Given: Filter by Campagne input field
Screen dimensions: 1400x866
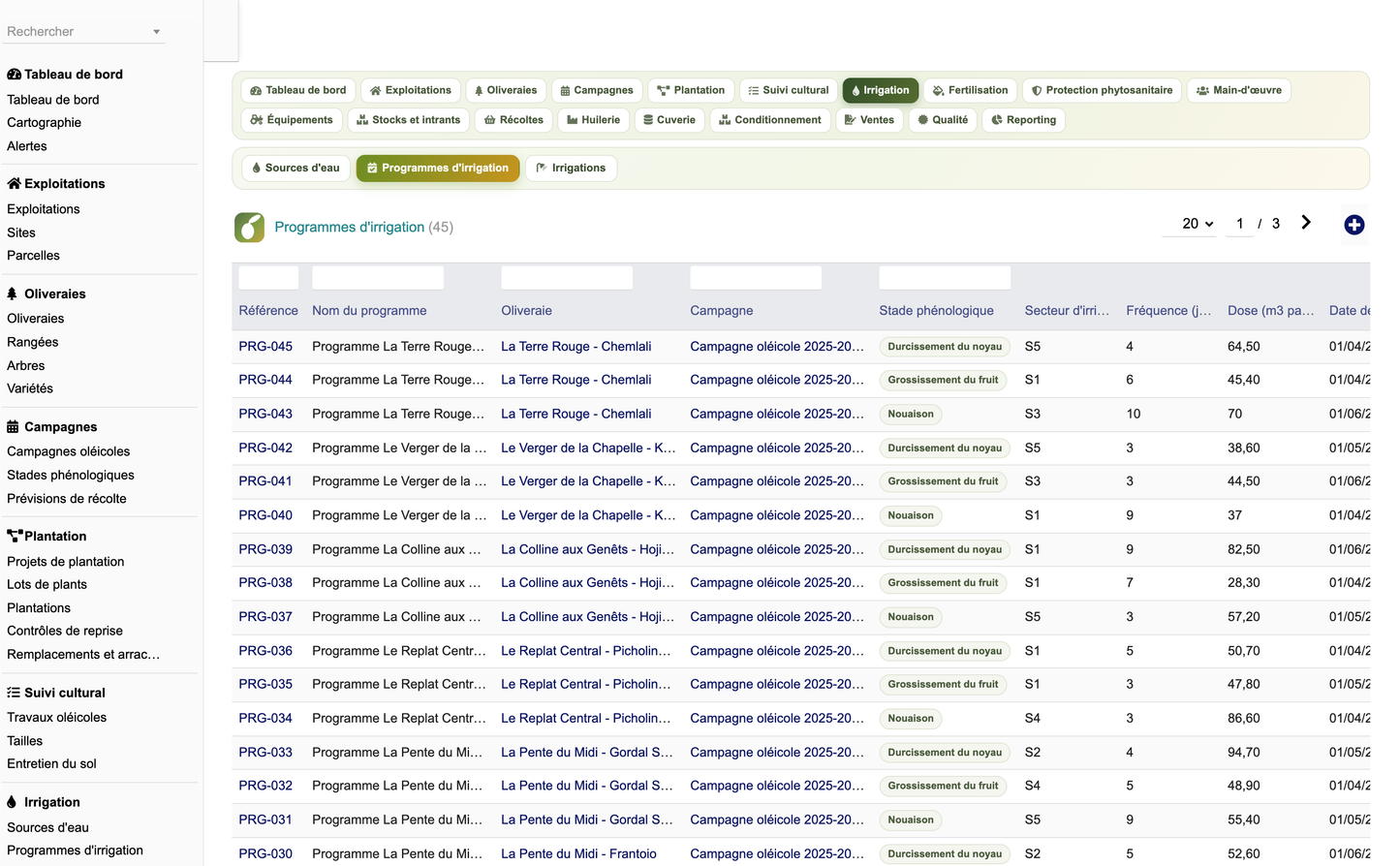Looking at the screenshot, I should tap(756, 277).
